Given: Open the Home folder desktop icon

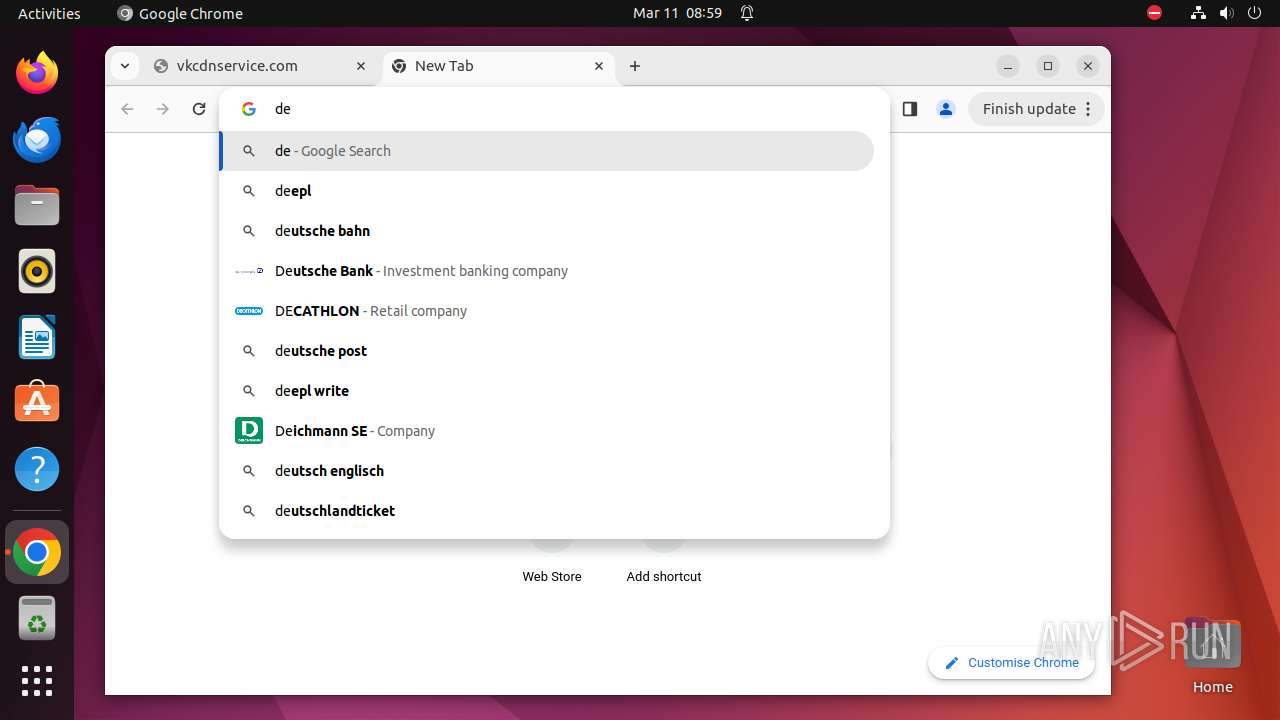Looking at the screenshot, I should (x=1212, y=656).
